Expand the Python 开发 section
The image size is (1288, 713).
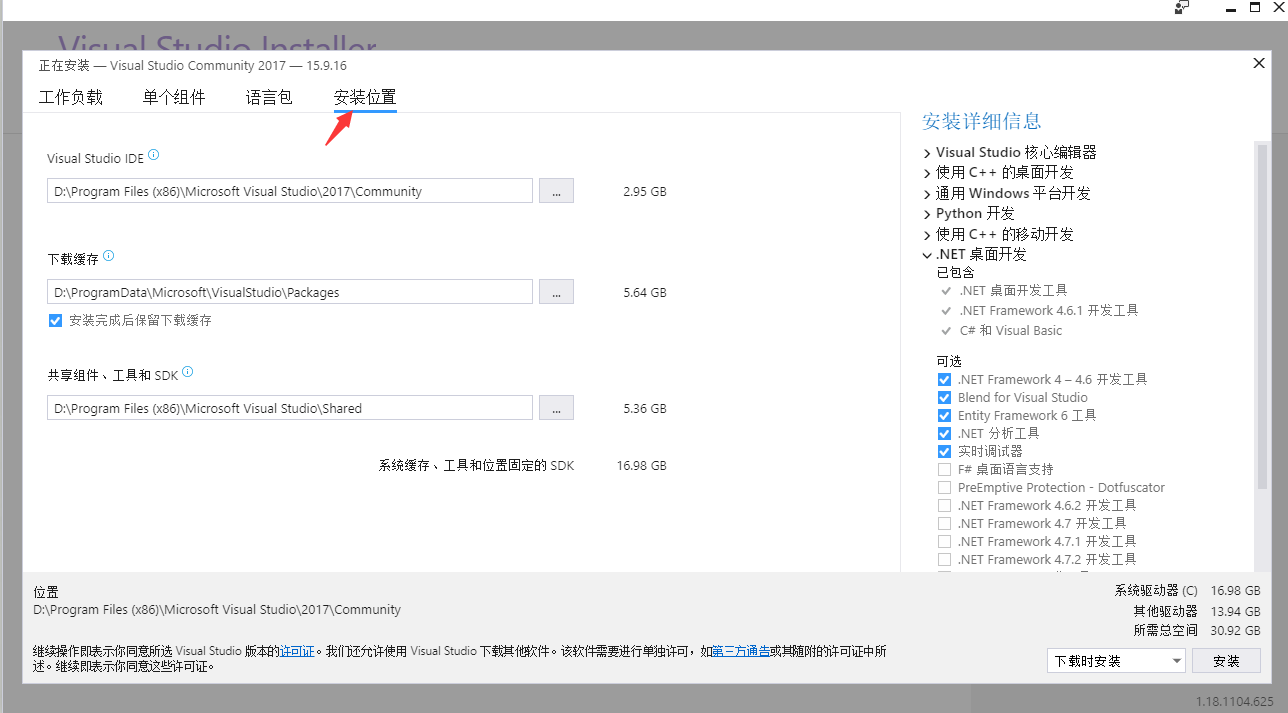click(927, 214)
